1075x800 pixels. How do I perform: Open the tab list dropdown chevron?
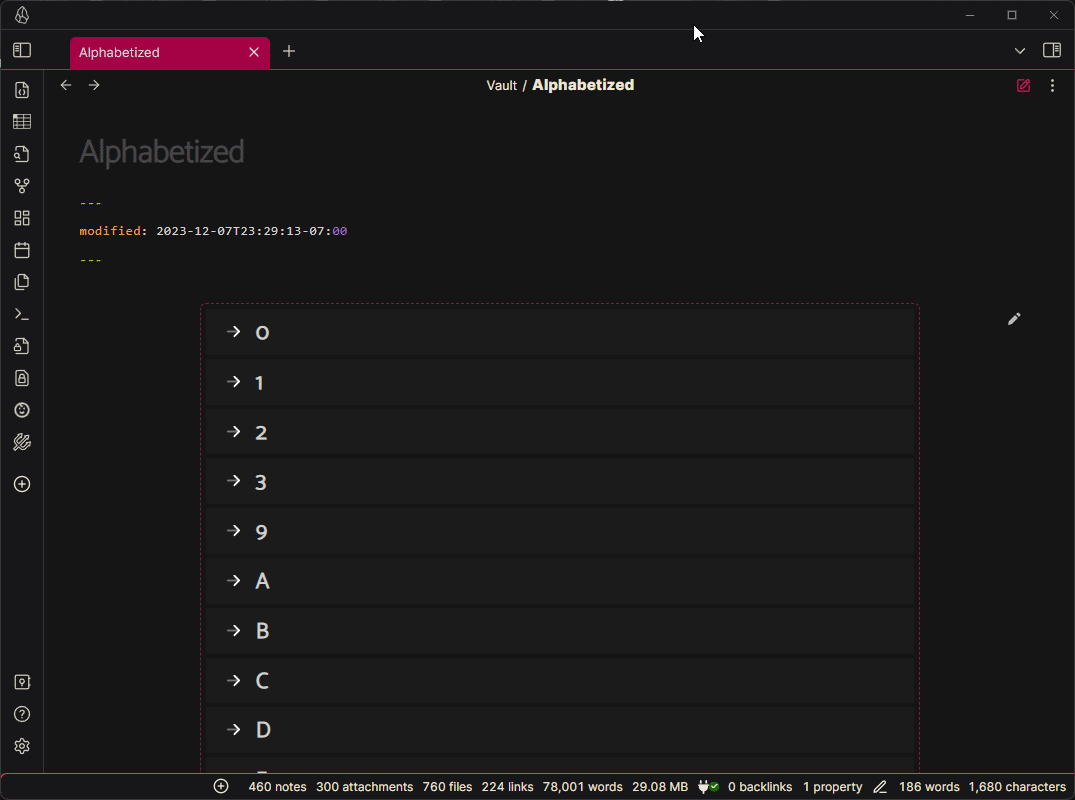(1020, 51)
